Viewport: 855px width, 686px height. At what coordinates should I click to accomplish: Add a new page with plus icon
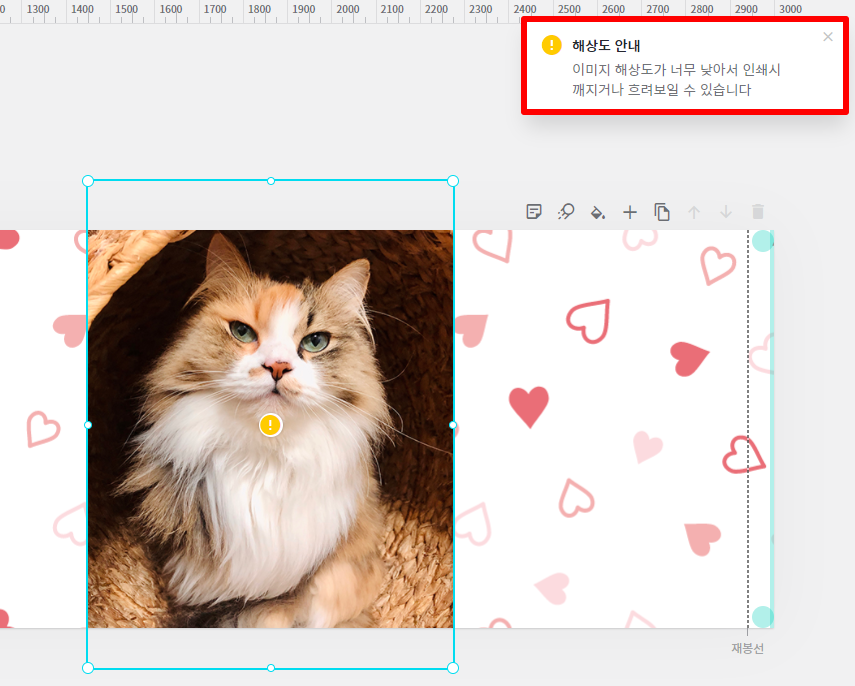(x=630, y=212)
